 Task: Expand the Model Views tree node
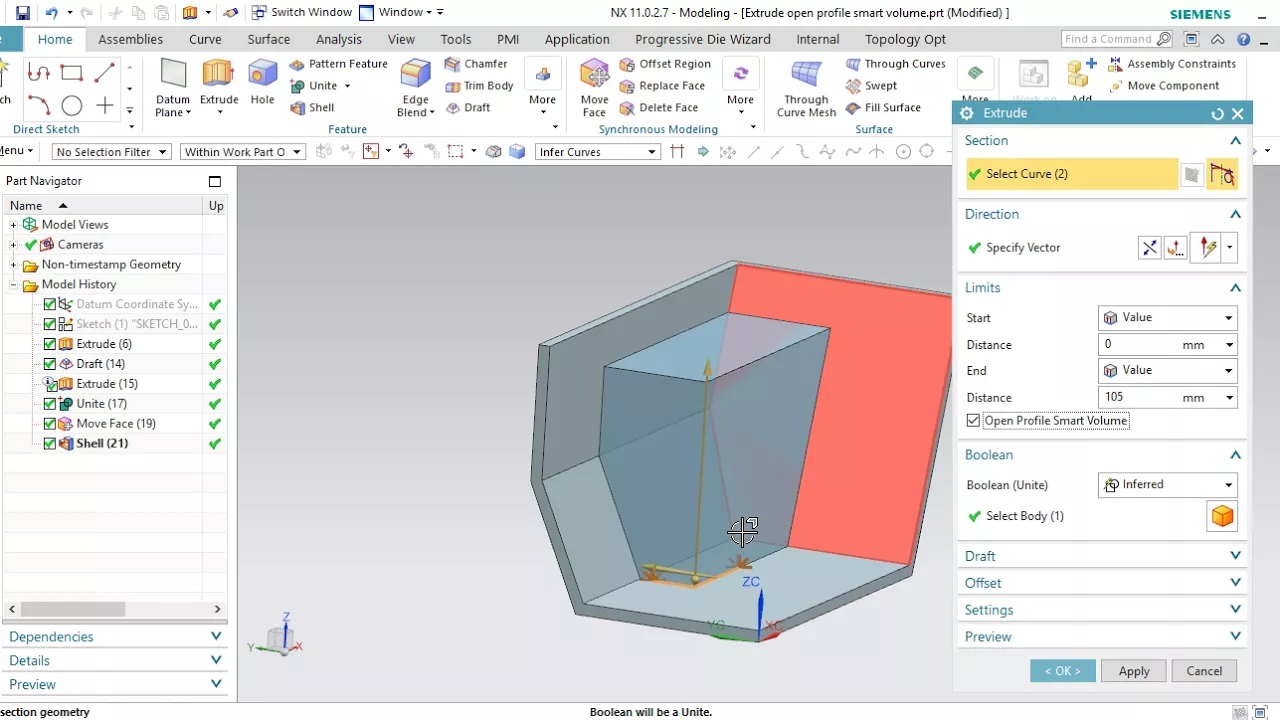pyautogui.click(x=14, y=225)
